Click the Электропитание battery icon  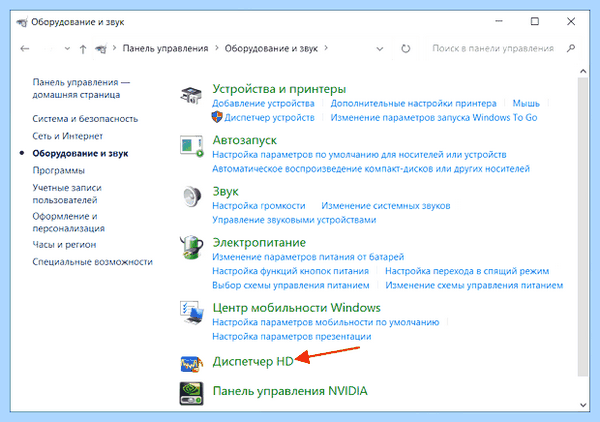click(191, 248)
